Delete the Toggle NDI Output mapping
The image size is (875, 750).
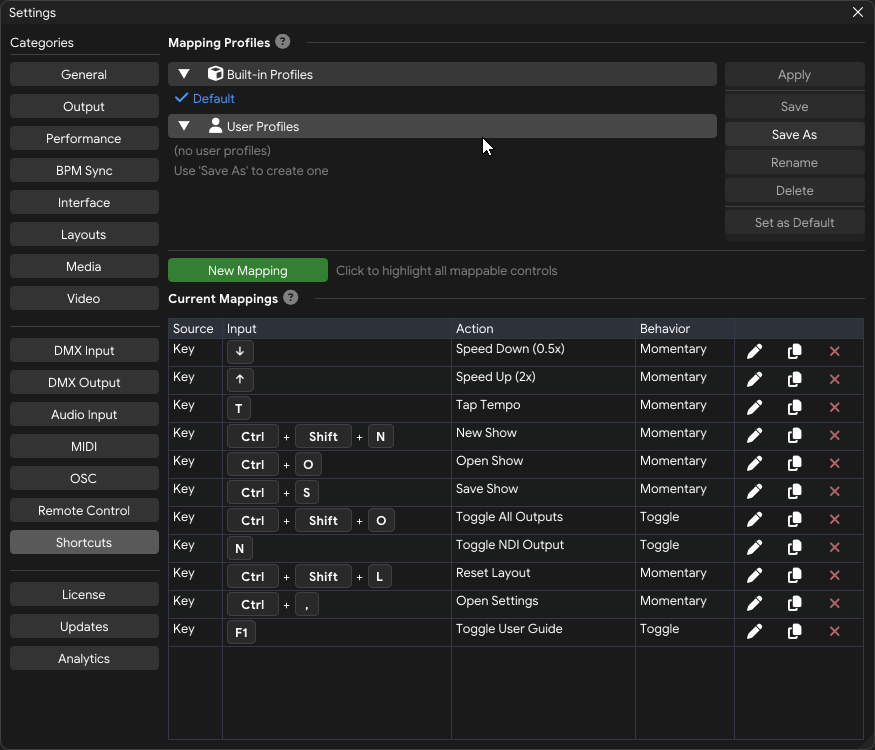(835, 547)
